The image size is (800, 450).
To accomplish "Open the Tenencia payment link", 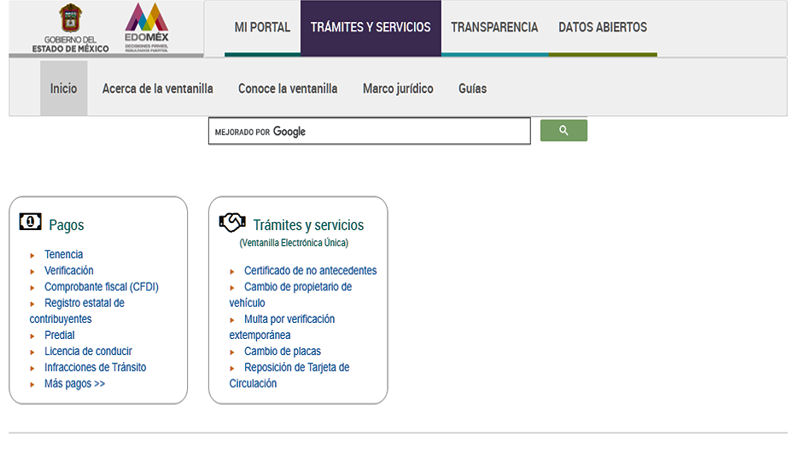I will pos(63,254).
